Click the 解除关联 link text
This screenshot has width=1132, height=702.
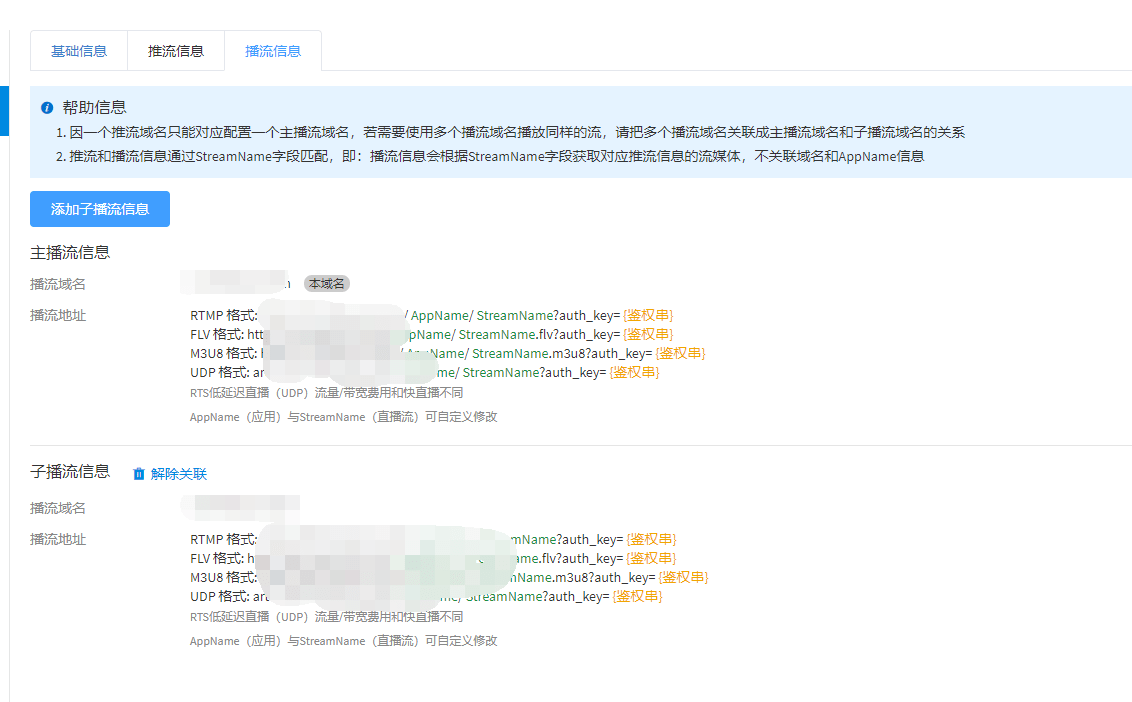[x=179, y=474]
